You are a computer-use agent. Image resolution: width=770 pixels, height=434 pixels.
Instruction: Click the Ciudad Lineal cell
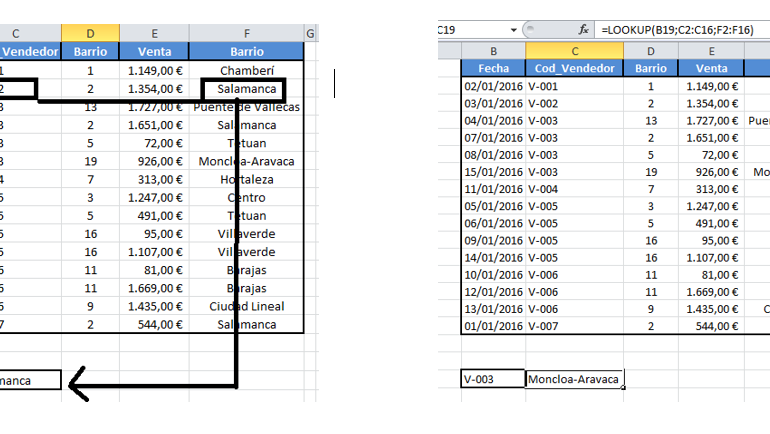pos(247,306)
